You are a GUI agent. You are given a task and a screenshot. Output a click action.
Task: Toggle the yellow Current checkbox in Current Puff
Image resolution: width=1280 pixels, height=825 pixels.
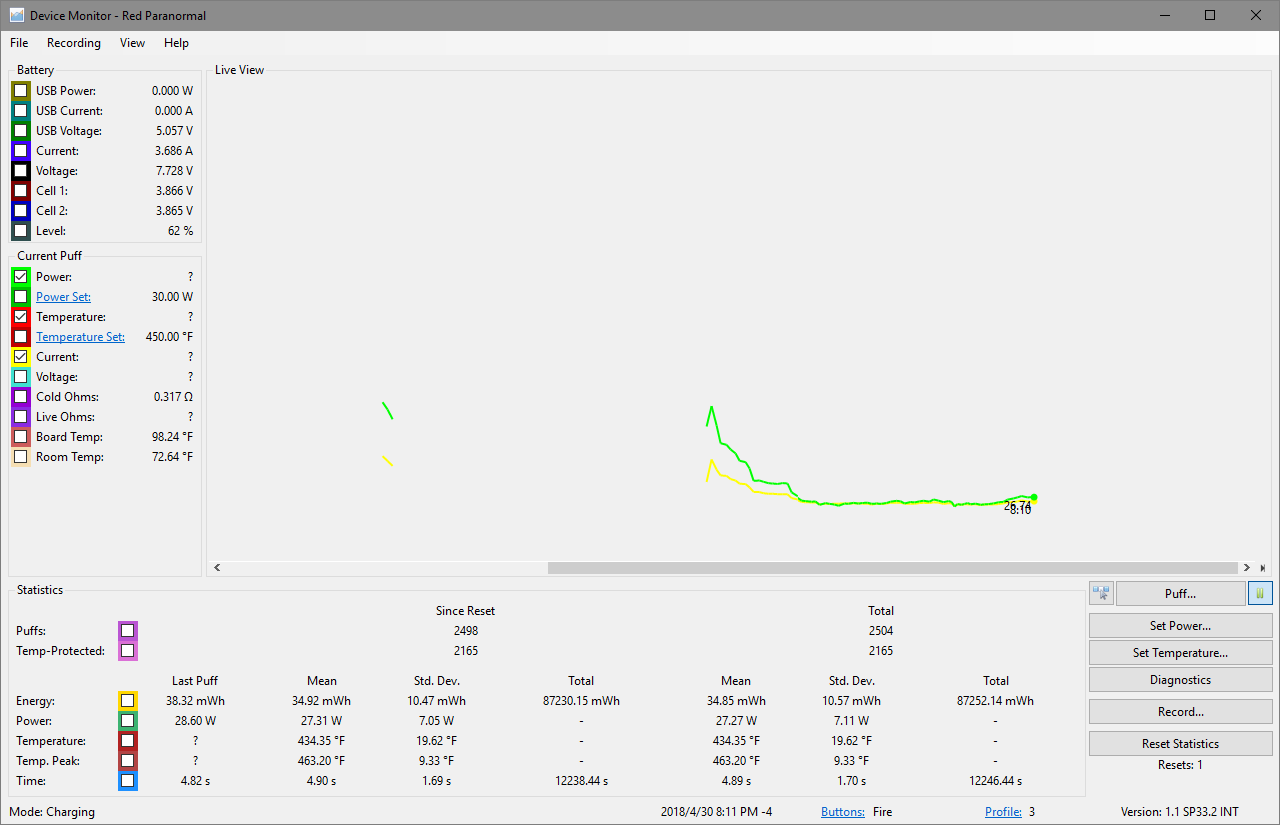(x=21, y=357)
